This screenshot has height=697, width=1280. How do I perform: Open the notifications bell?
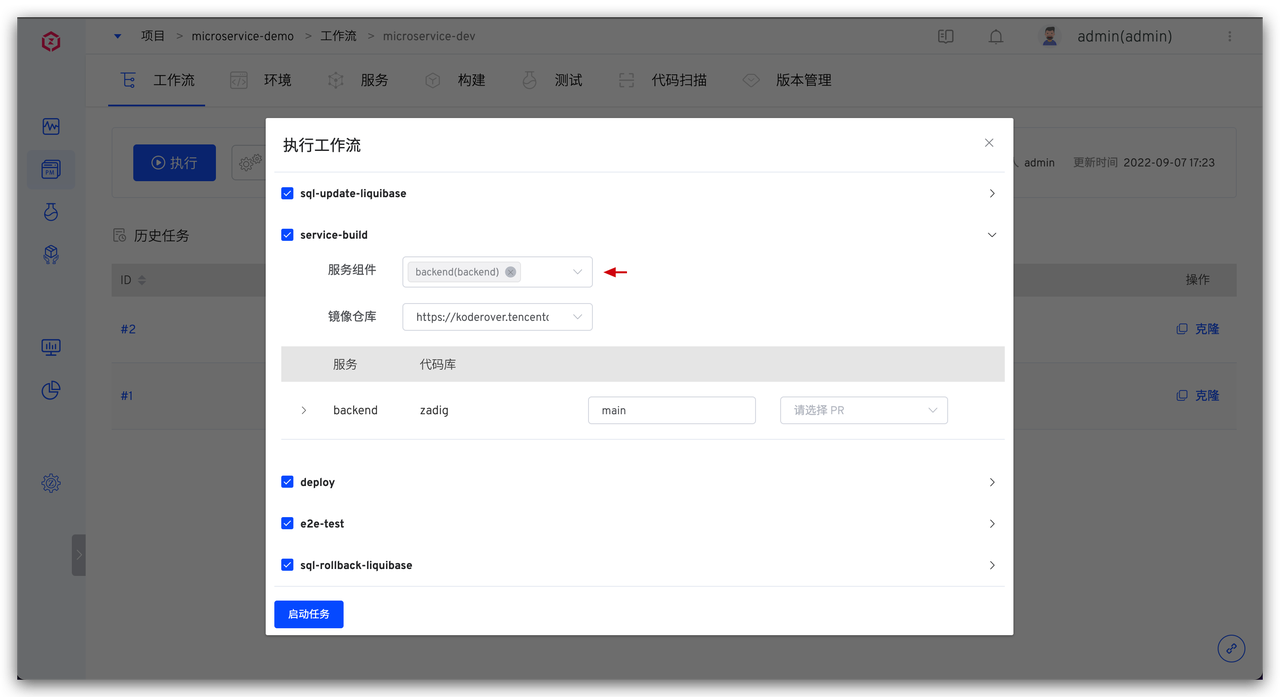click(996, 36)
